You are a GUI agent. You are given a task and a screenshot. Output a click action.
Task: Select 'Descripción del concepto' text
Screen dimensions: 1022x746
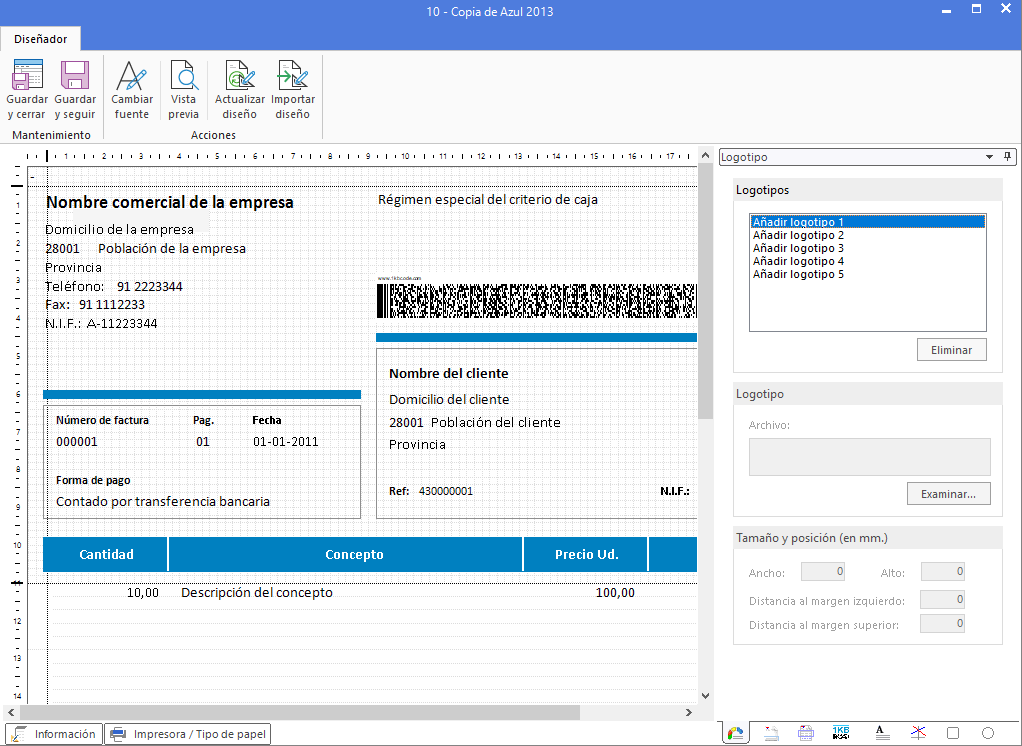pyautogui.click(x=257, y=592)
